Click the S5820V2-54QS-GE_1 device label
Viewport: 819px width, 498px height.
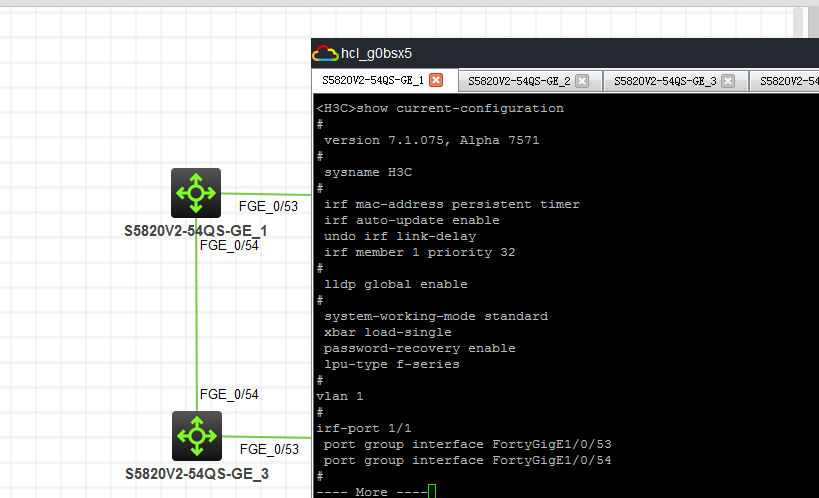[195, 230]
